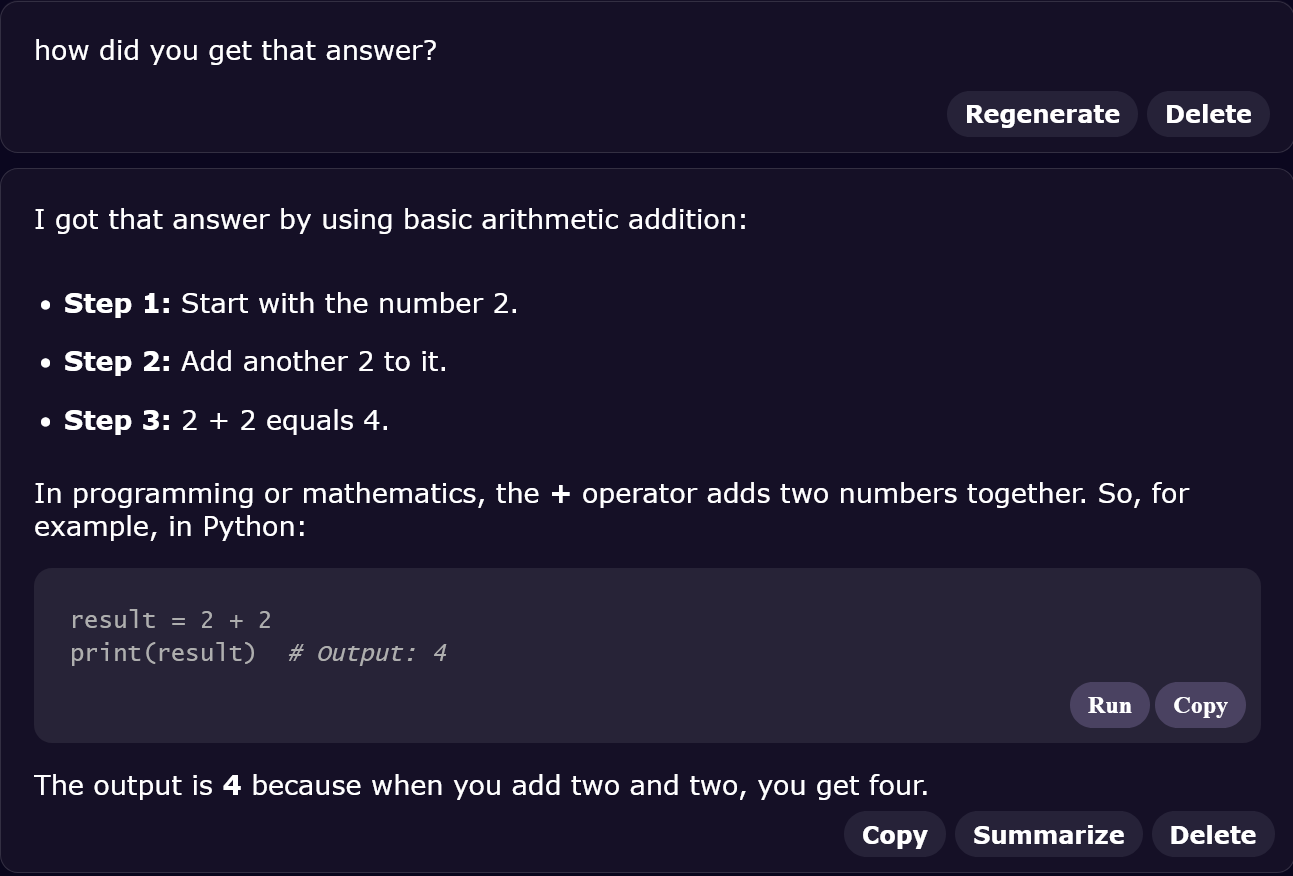The width and height of the screenshot is (1293, 876).
Task: Click the word 'Python:' in the paragraph
Action: [x=254, y=527]
